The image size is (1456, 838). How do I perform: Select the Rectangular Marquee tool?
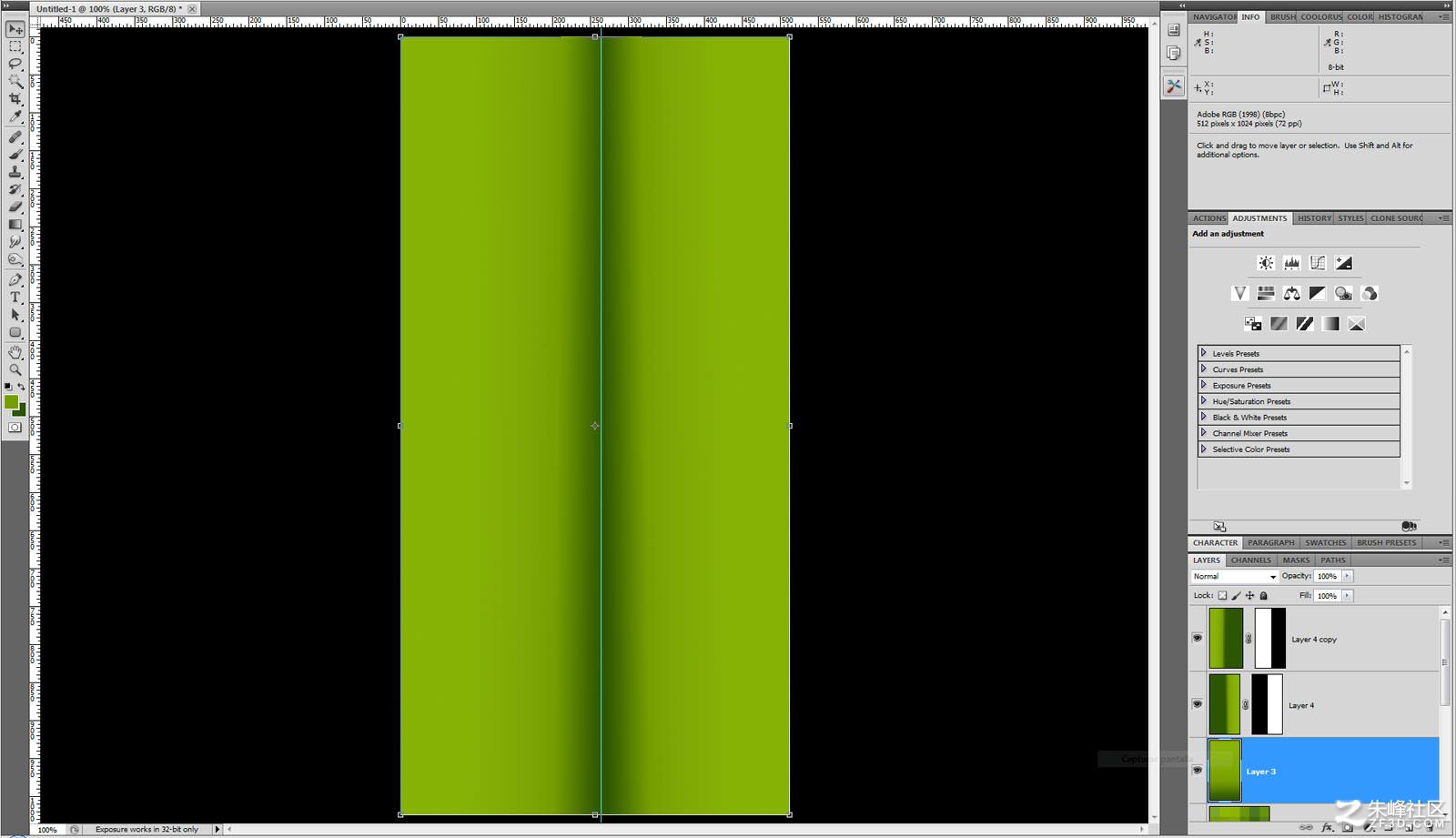tap(15, 46)
